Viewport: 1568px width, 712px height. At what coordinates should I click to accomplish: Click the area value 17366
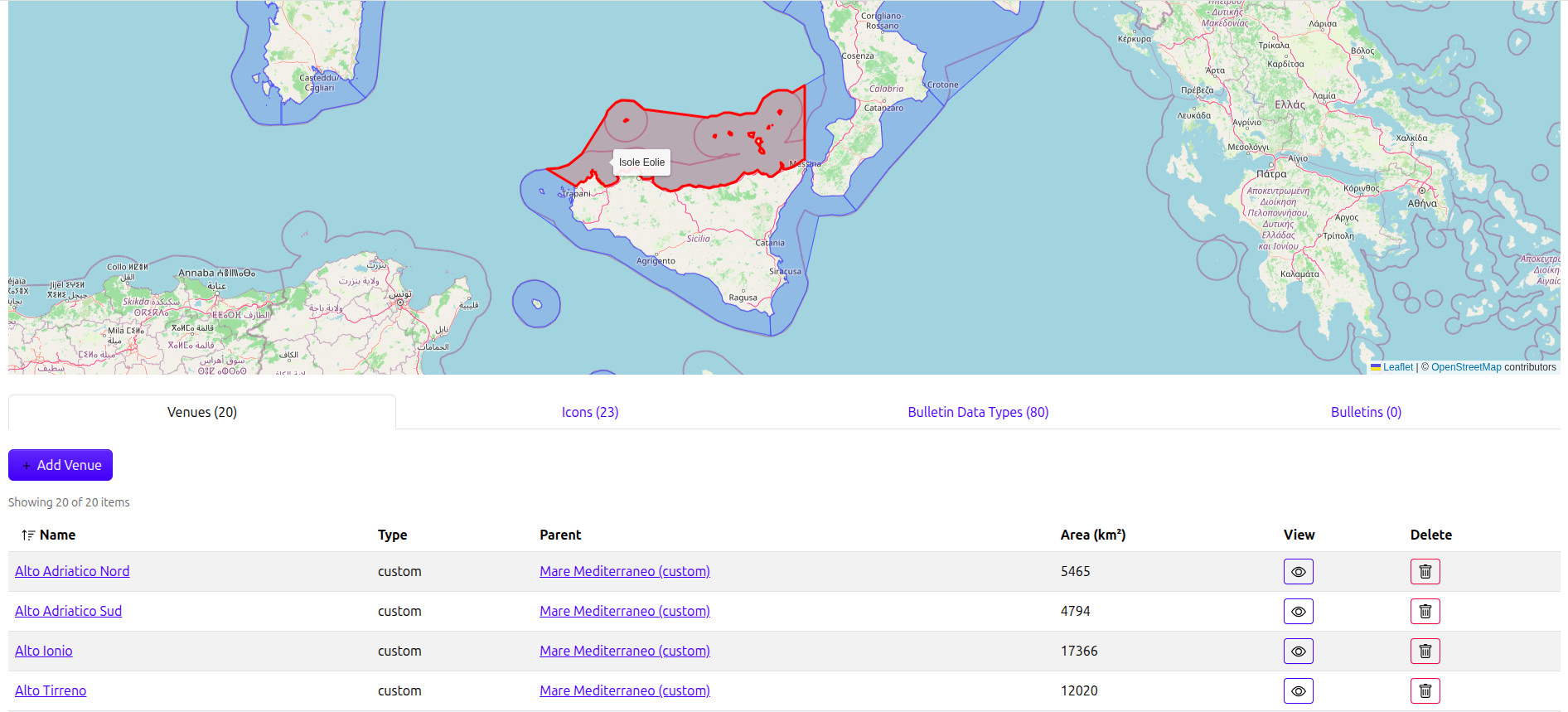[1079, 651]
